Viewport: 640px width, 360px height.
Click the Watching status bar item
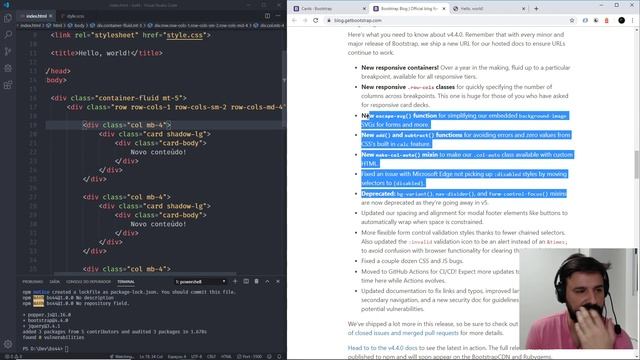click(x=122, y=357)
